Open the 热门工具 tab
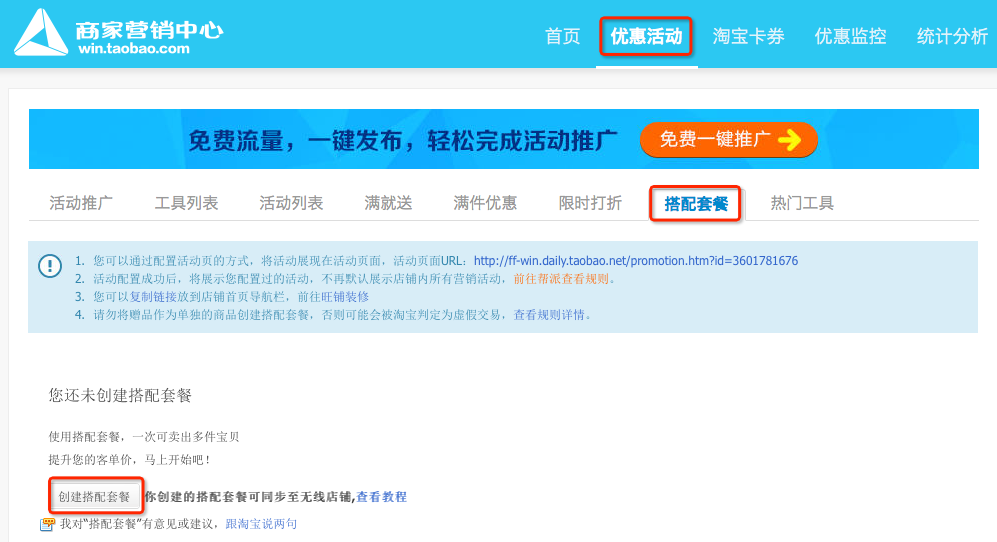This screenshot has width=997, height=542. tap(802, 203)
